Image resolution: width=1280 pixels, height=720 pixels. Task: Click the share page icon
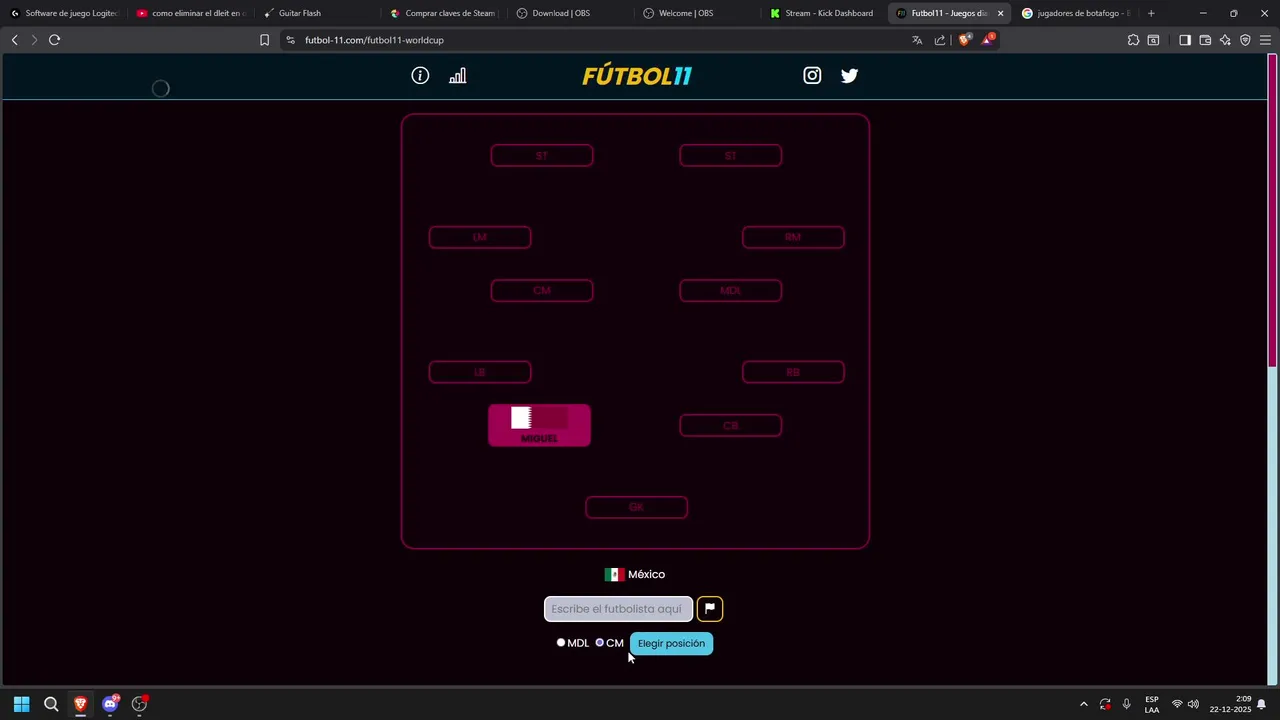940,40
